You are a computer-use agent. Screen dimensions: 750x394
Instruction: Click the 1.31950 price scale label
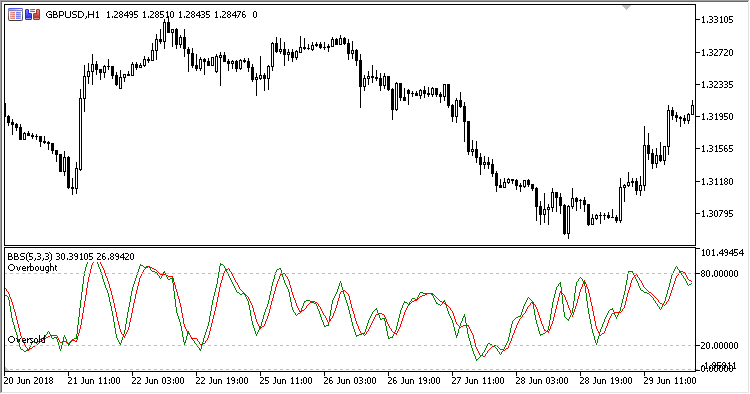point(717,117)
